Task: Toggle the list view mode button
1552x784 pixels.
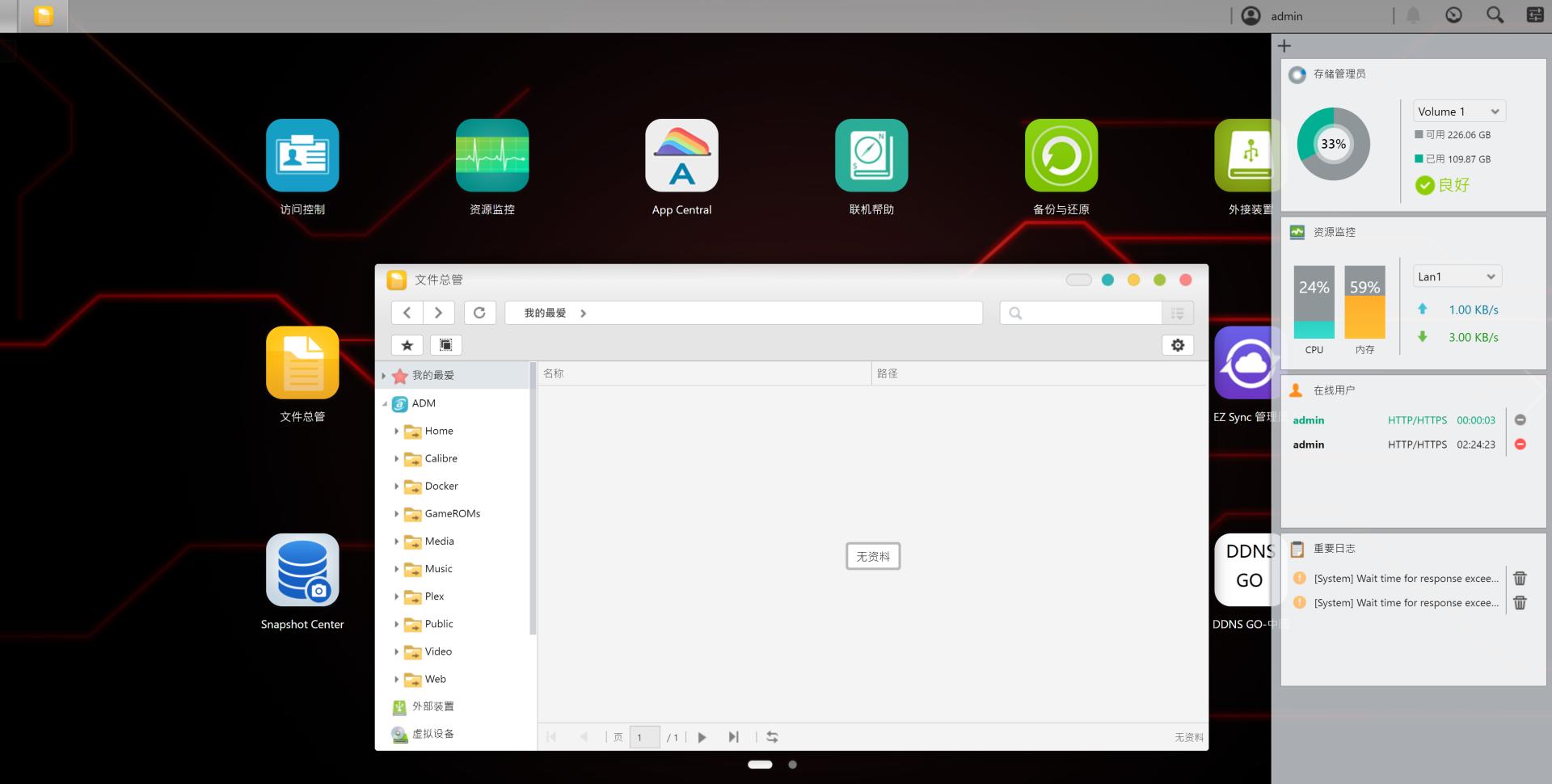Action: [1178, 313]
